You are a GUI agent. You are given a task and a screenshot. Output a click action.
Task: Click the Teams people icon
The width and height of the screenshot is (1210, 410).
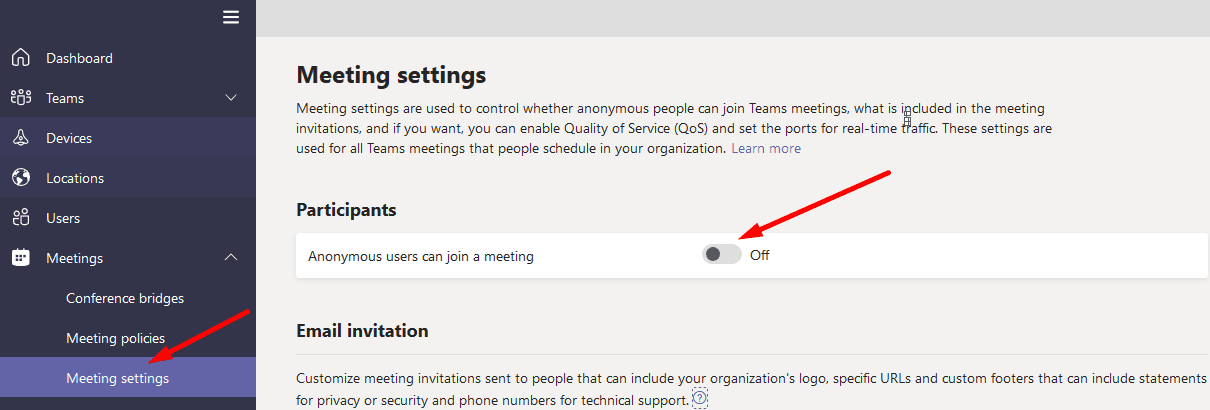pos(20,98)
